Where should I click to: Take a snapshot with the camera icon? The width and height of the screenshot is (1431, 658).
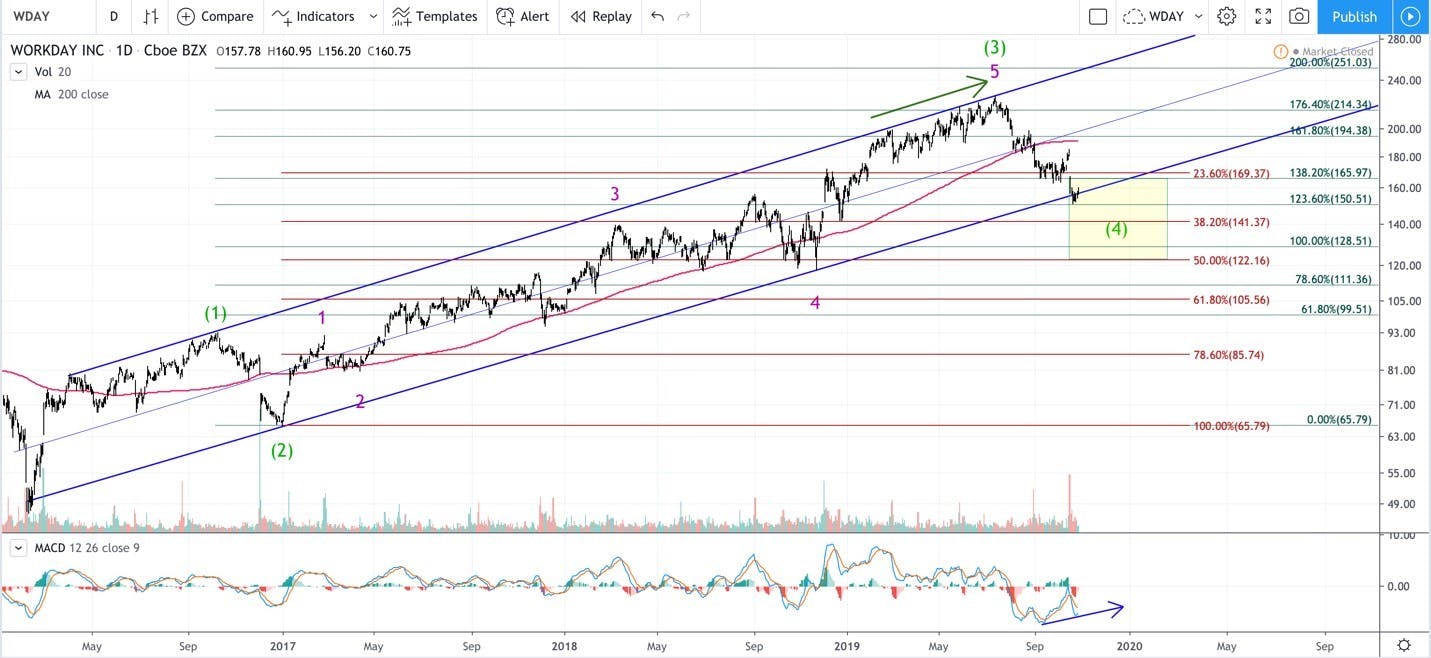pyautogui.click(x=1299, y=16)
